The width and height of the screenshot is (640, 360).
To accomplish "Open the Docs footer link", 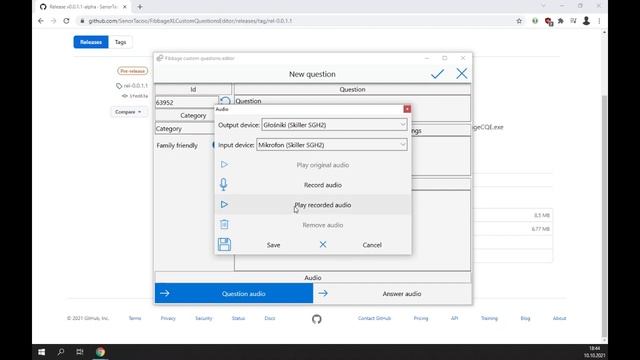I will point(269,318).
